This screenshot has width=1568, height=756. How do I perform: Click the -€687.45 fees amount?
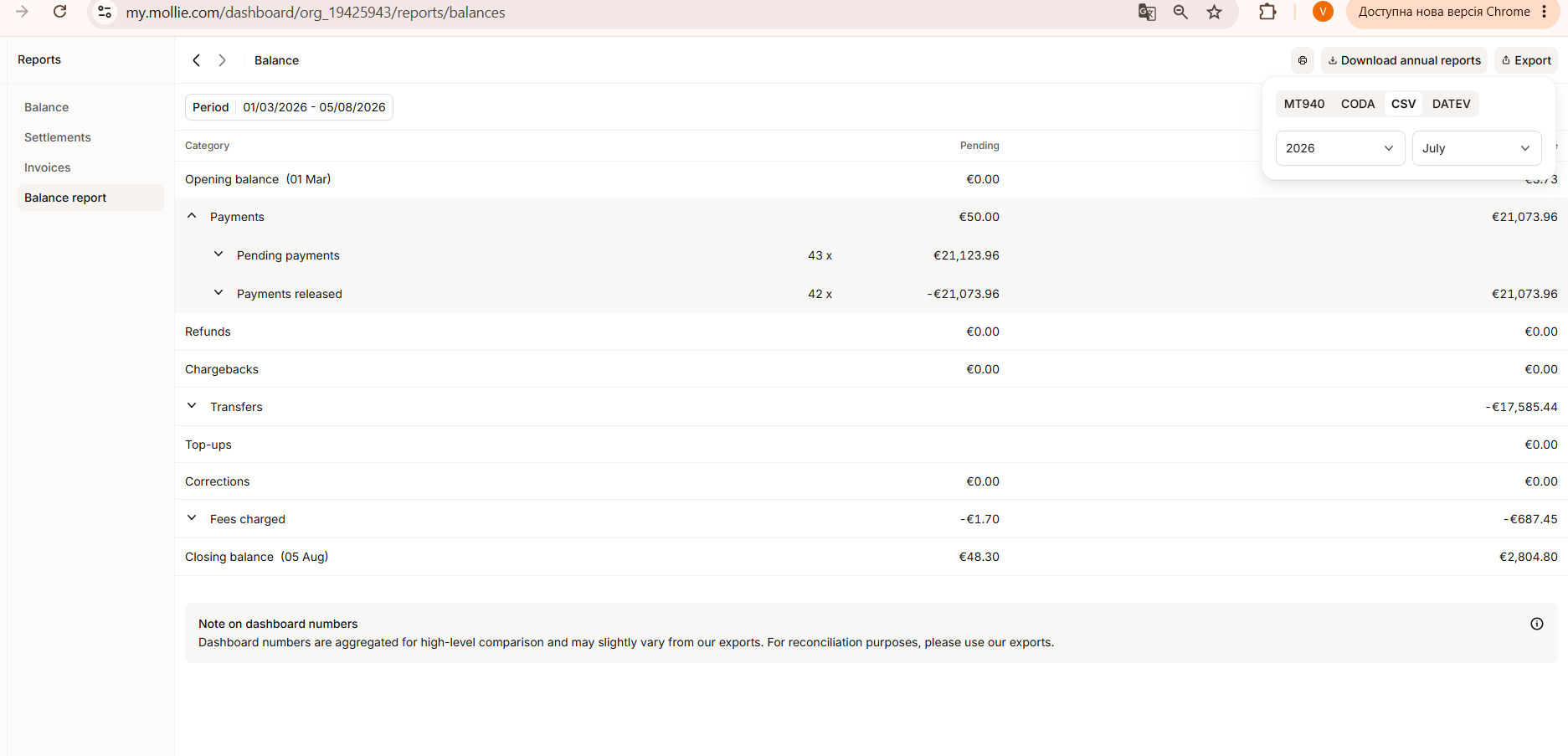[1530, 519]
